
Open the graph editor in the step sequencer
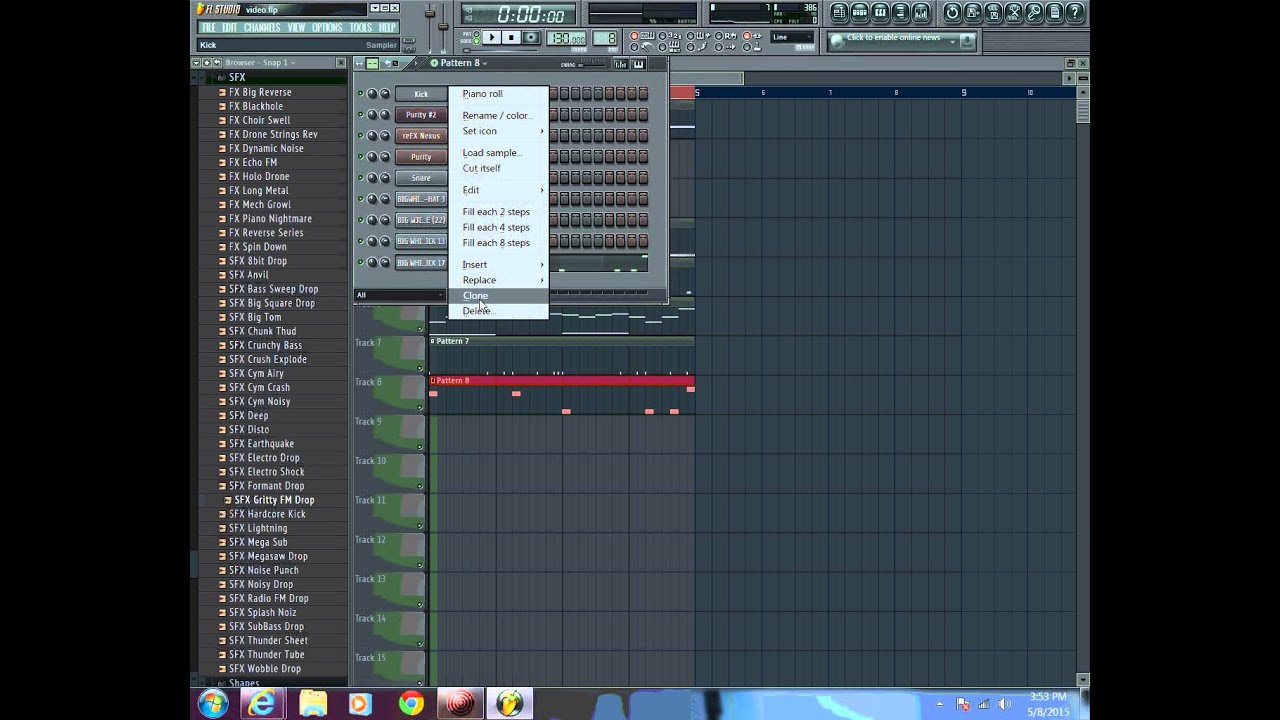tap(621, 64)
